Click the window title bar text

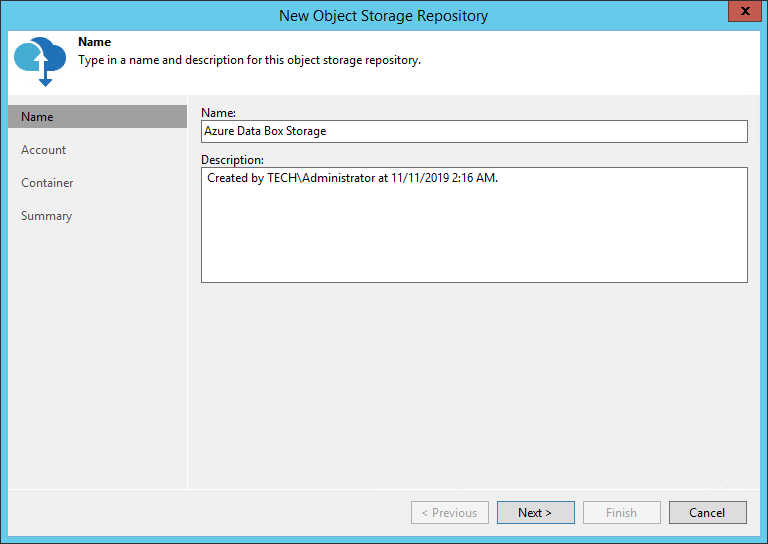383,15
